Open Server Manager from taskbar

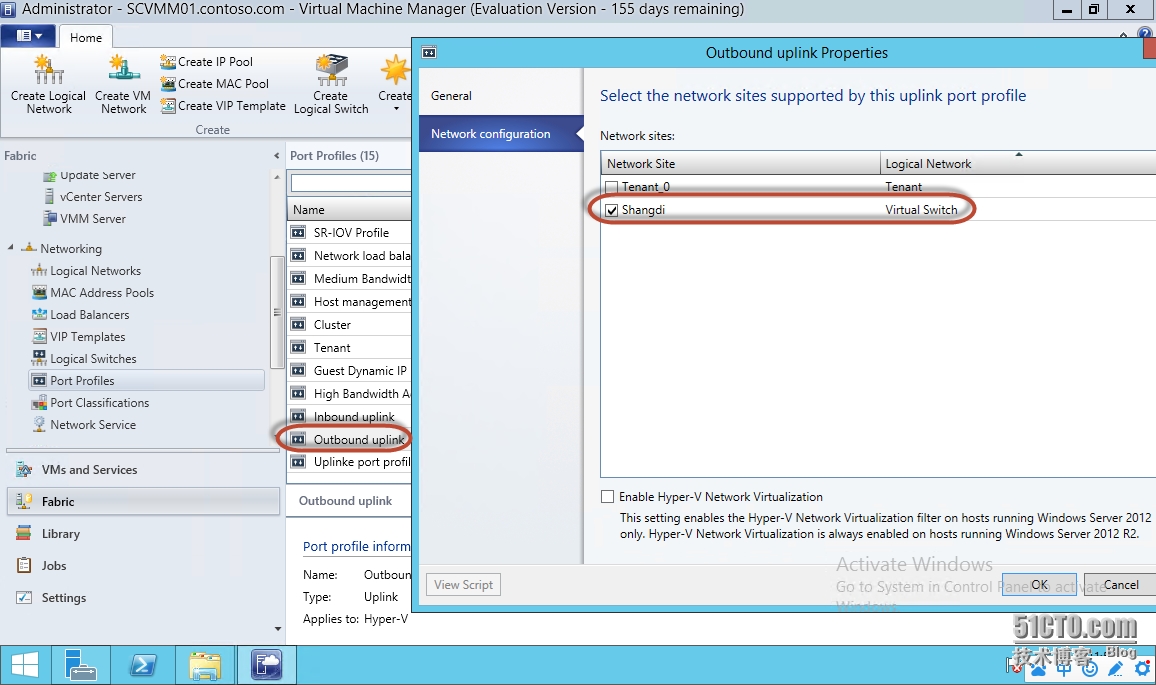click(x=80, y=665)
